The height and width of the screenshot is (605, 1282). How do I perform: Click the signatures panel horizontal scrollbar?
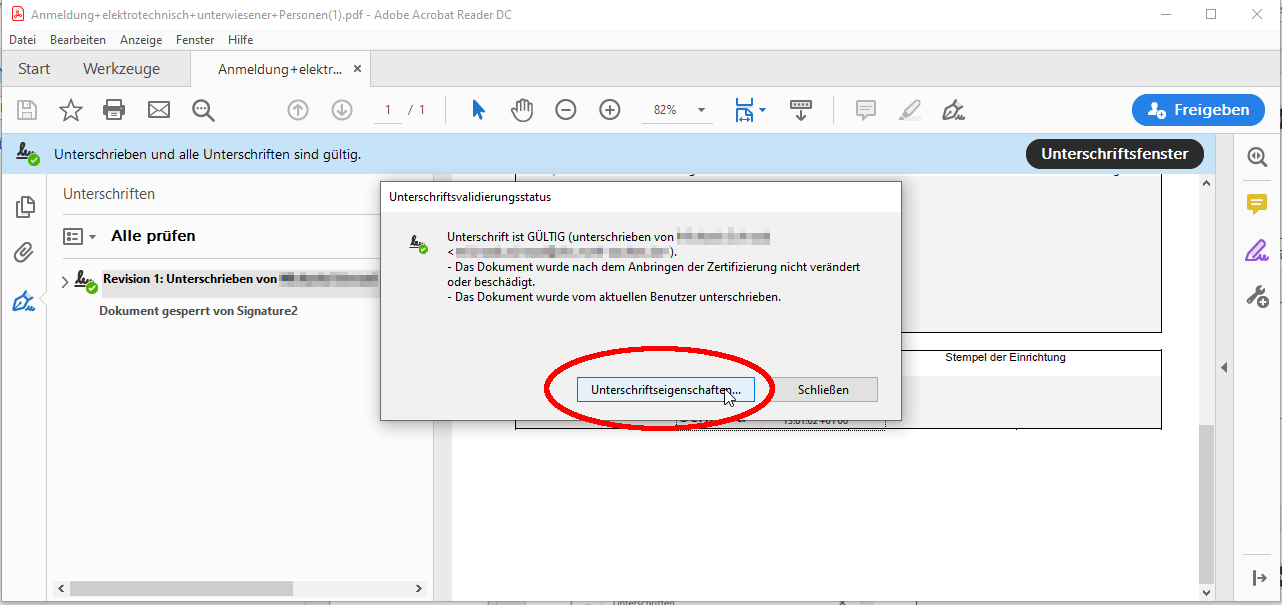click(180, 589)
